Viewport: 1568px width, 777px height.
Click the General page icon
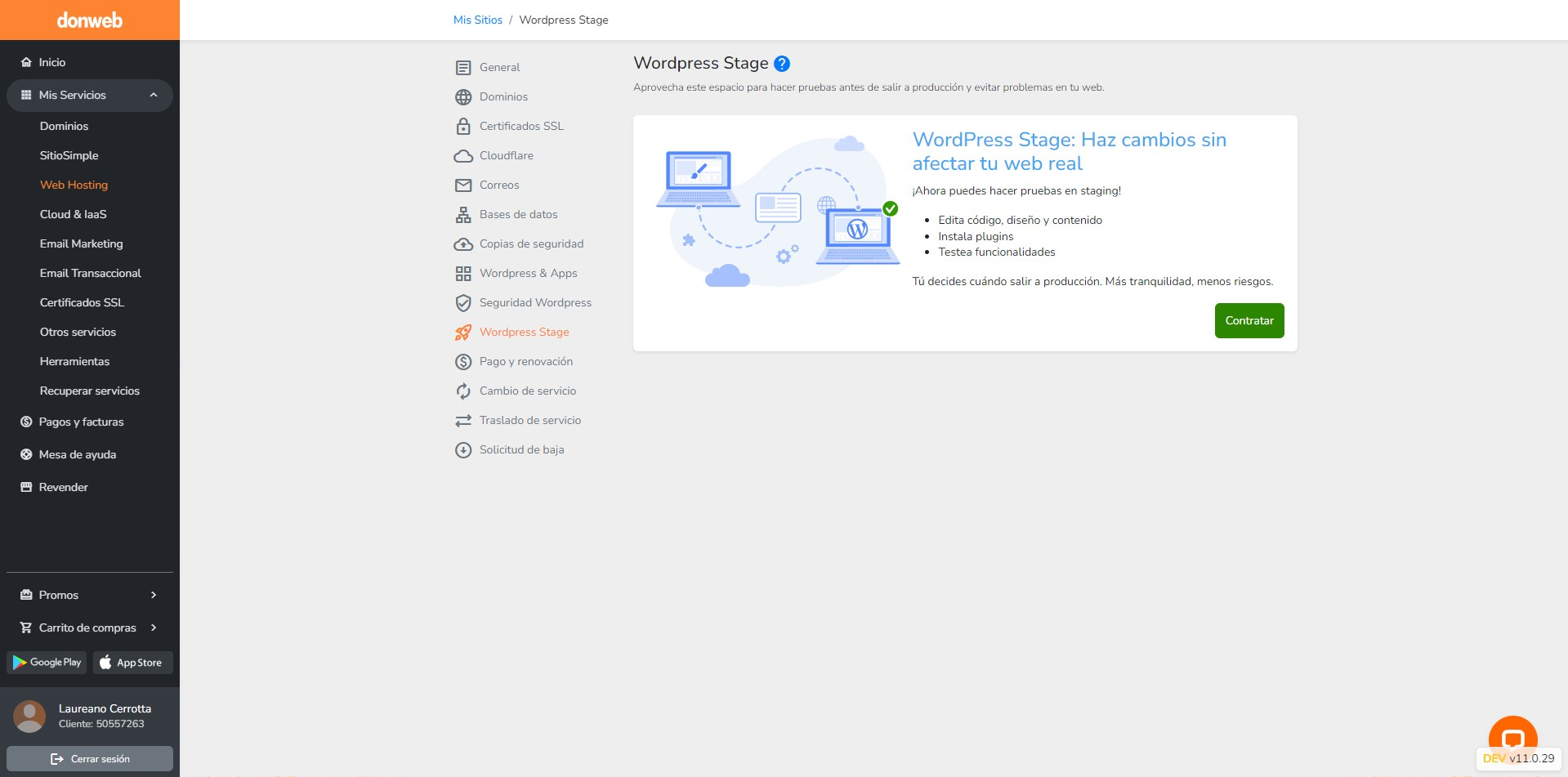tap(463, 68)
